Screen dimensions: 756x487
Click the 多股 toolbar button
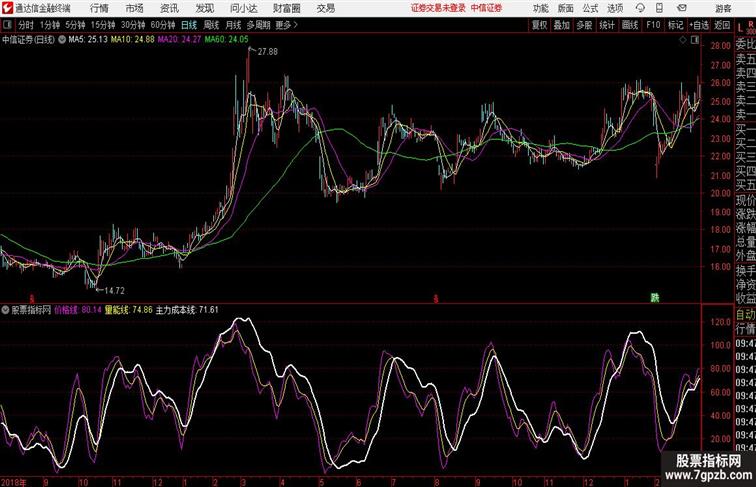pos(584,25)
